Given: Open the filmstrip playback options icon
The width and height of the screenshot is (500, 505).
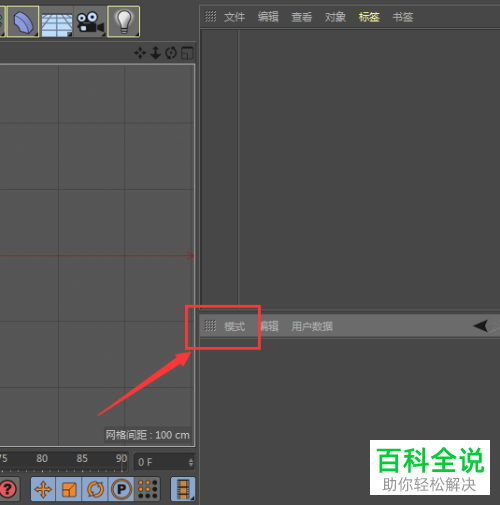Looking at the screenshot, I should [x=183, y=489].
